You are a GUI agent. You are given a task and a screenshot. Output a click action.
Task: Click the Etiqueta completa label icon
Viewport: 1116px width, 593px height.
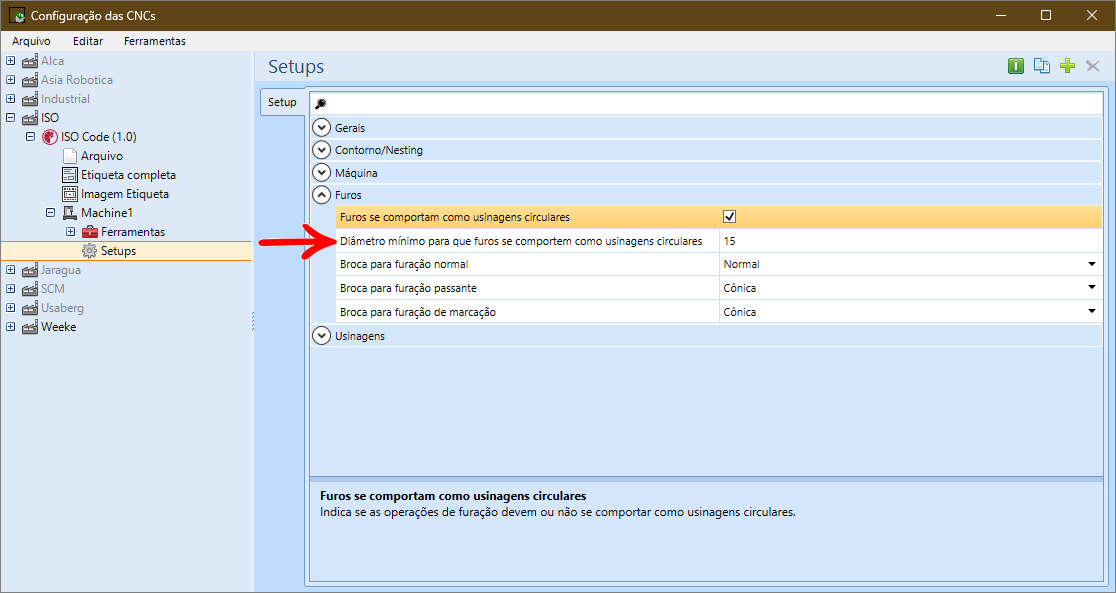[x=70, y=175]
